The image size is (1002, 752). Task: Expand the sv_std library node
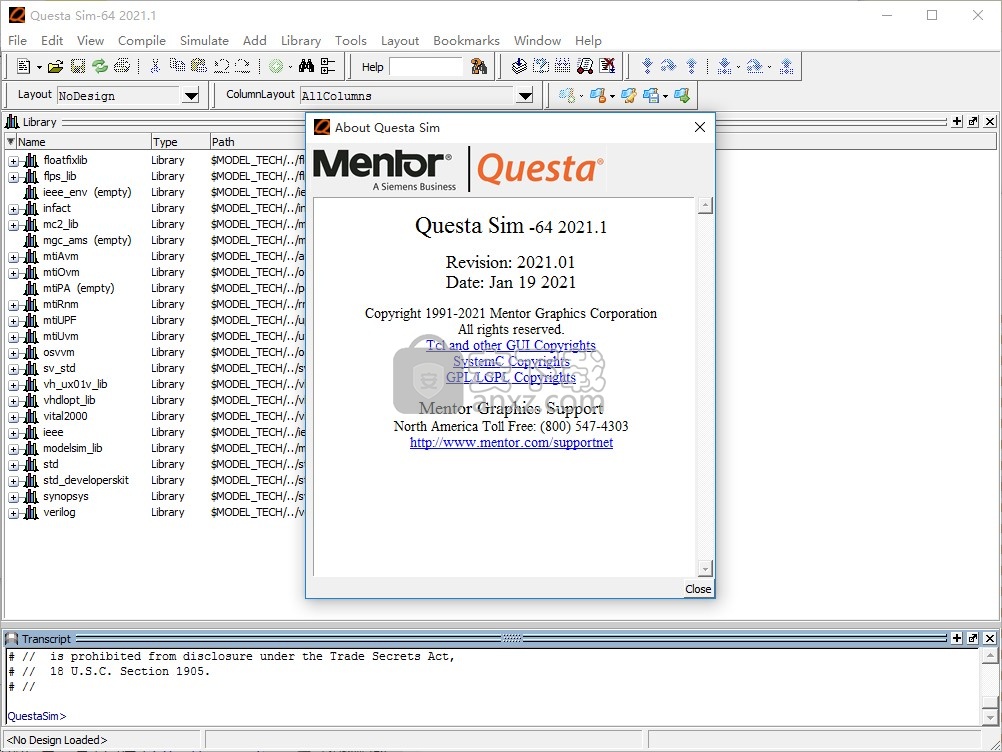(x=13, y=369)
